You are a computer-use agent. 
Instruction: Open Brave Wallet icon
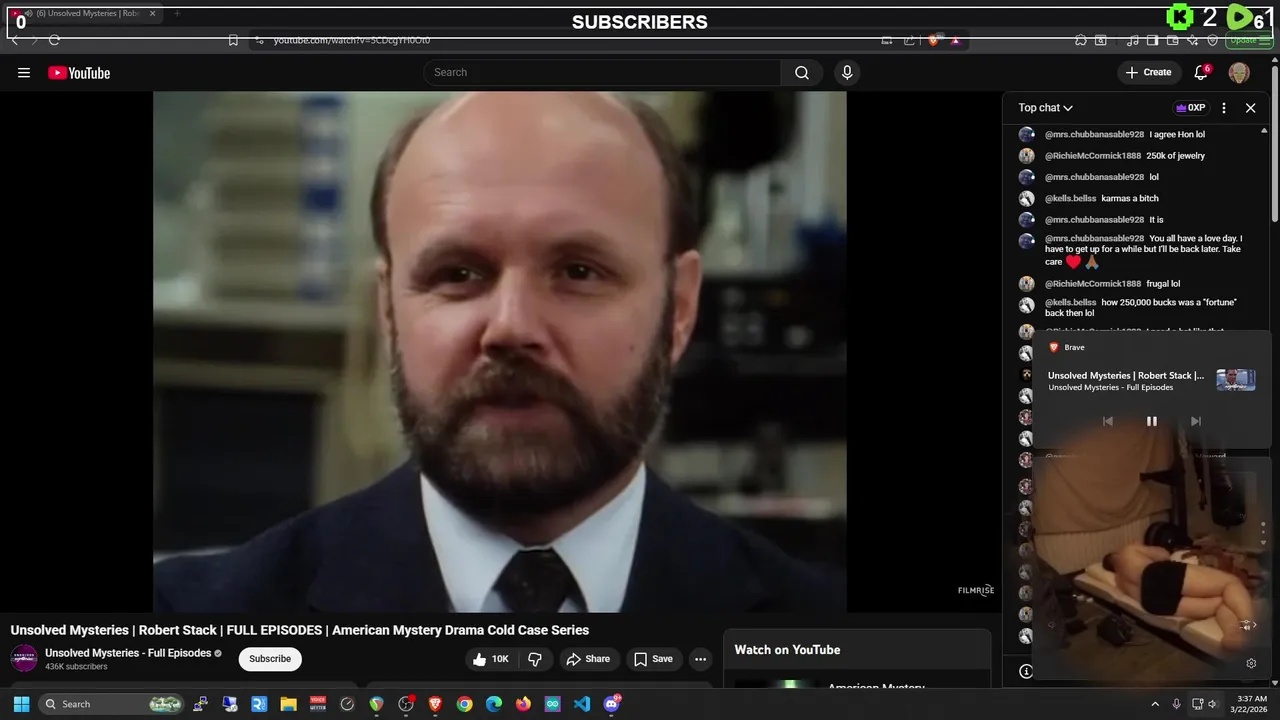click(1173, 40)
